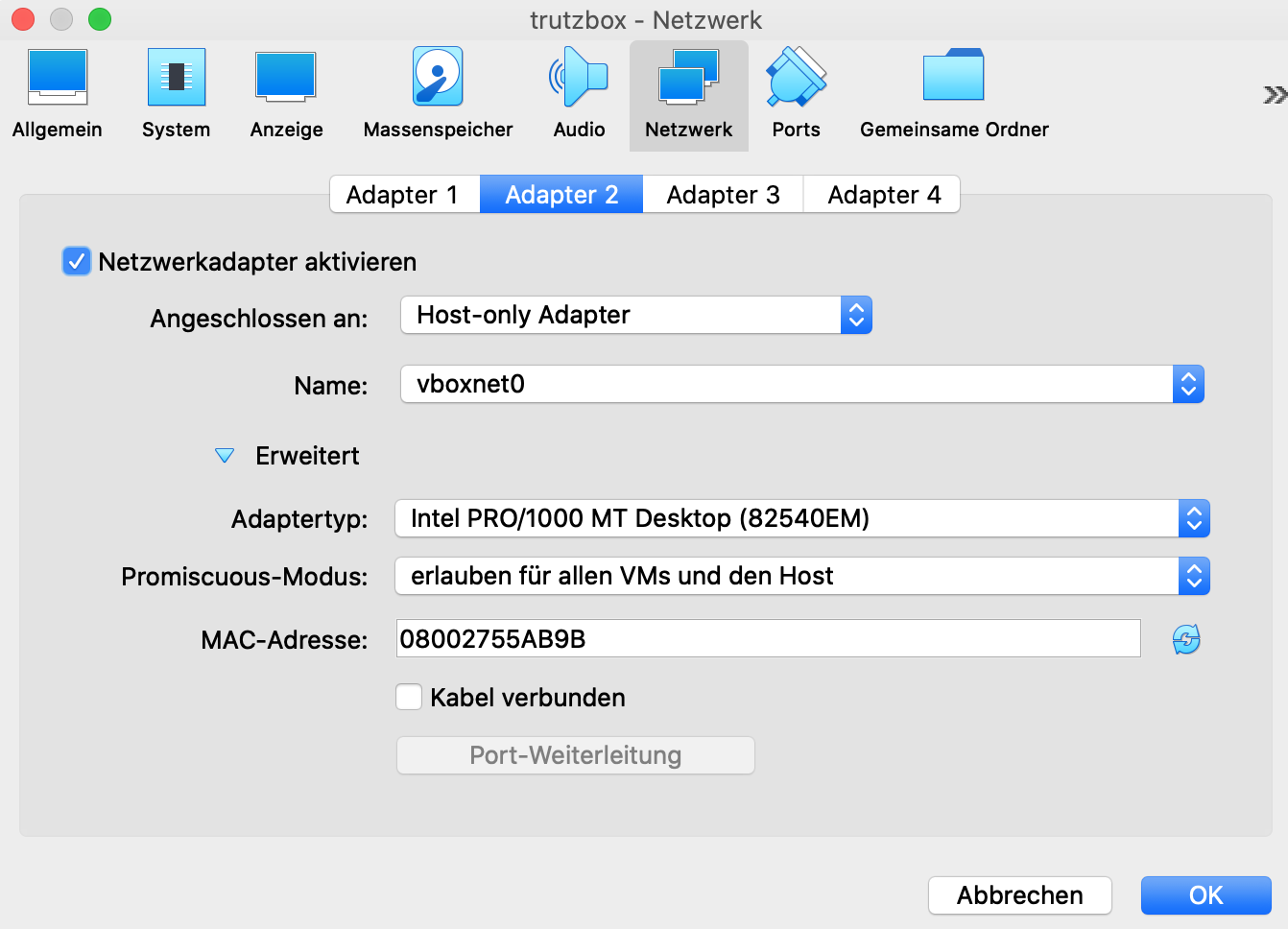1288x929 pixels.
Task: Open the System settings section
Action: pos(176,95)
